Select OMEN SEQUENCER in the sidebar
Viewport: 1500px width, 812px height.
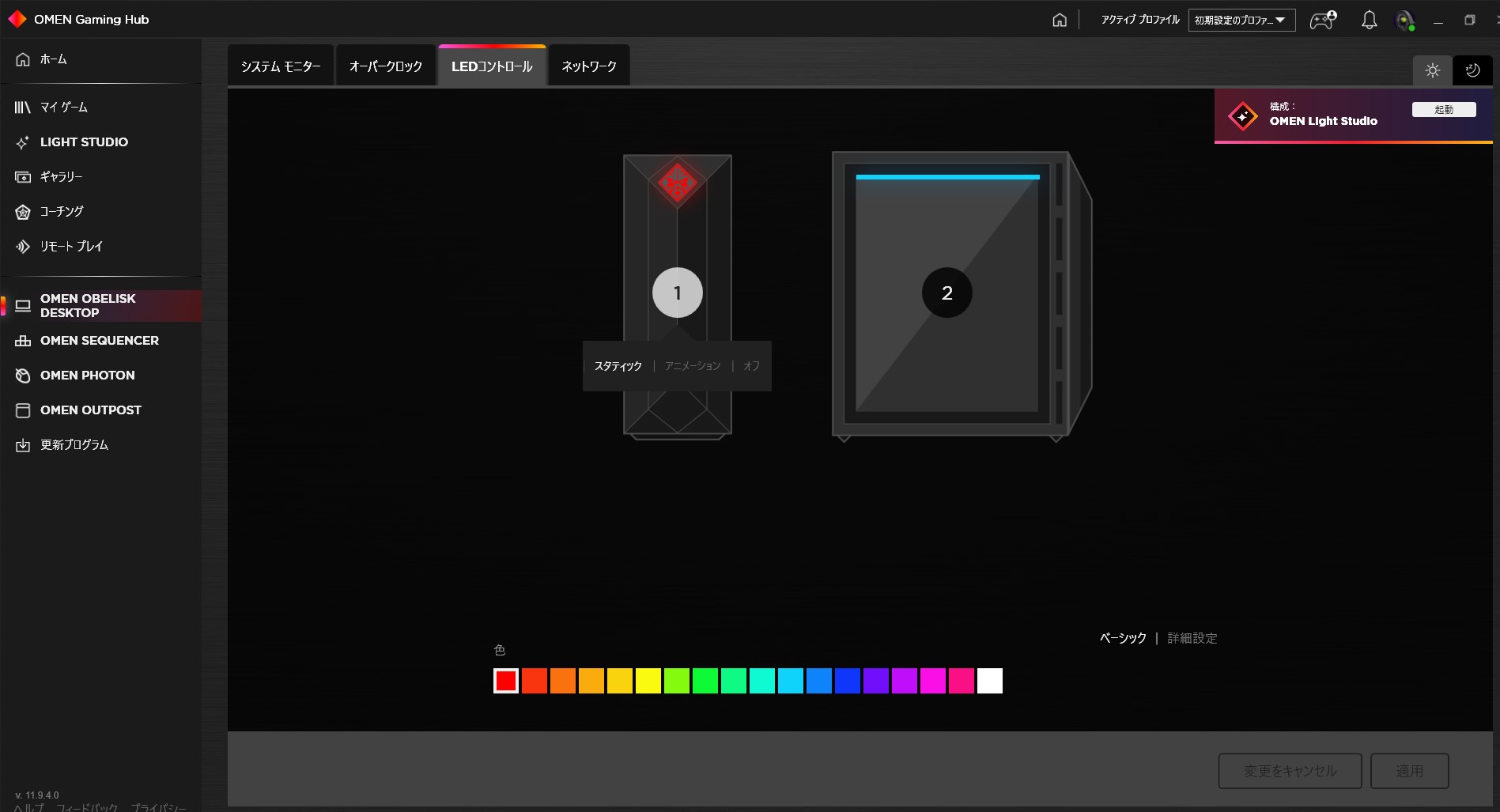click(x=99, y=341)
